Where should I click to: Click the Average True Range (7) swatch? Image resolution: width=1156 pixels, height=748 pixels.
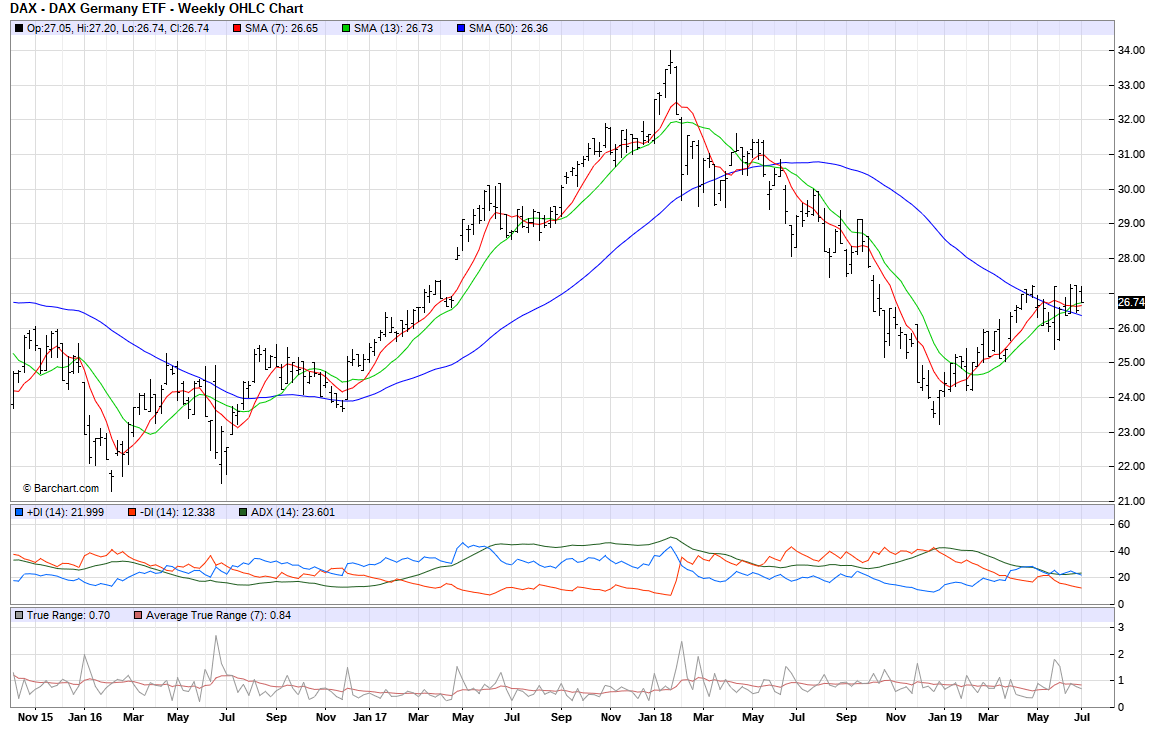click(x=138, y=614)
